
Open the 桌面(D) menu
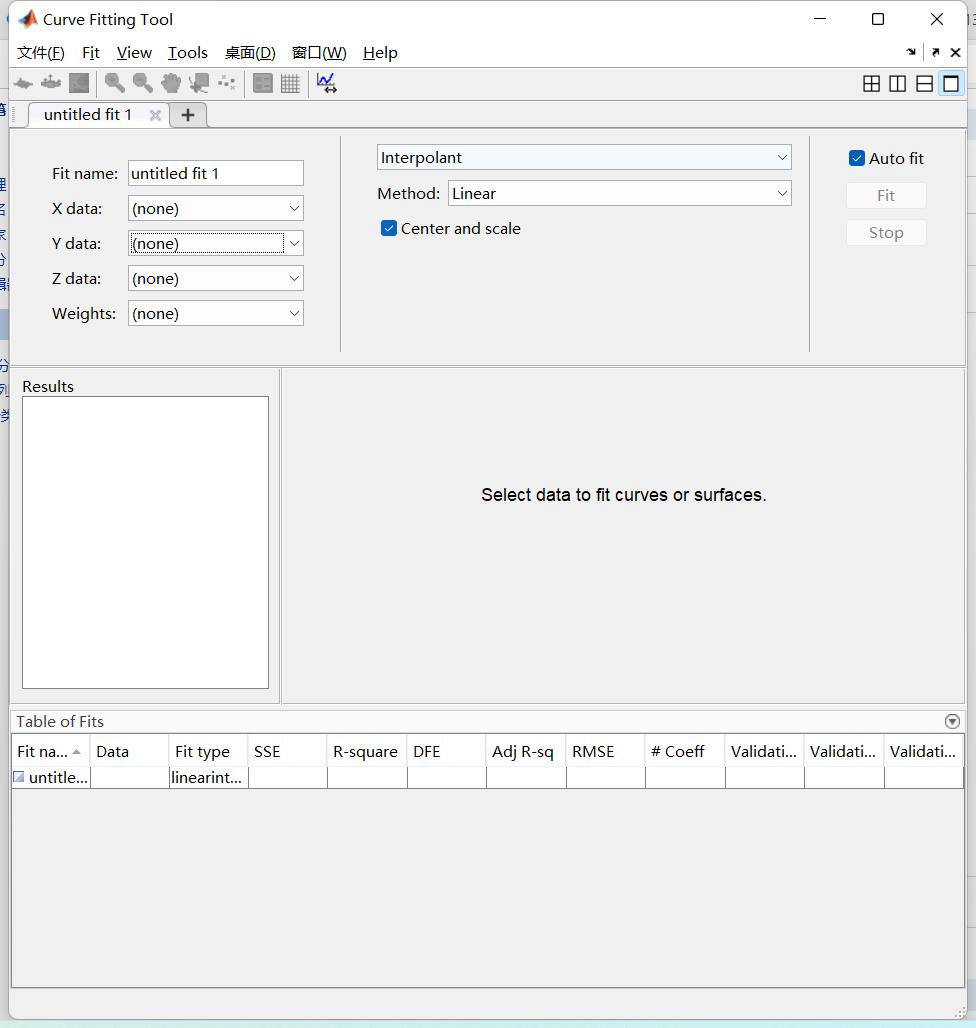250,52
